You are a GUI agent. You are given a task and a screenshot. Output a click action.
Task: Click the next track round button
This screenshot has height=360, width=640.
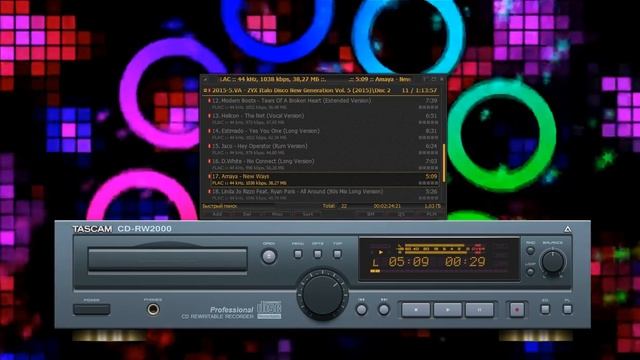(384, 310)
